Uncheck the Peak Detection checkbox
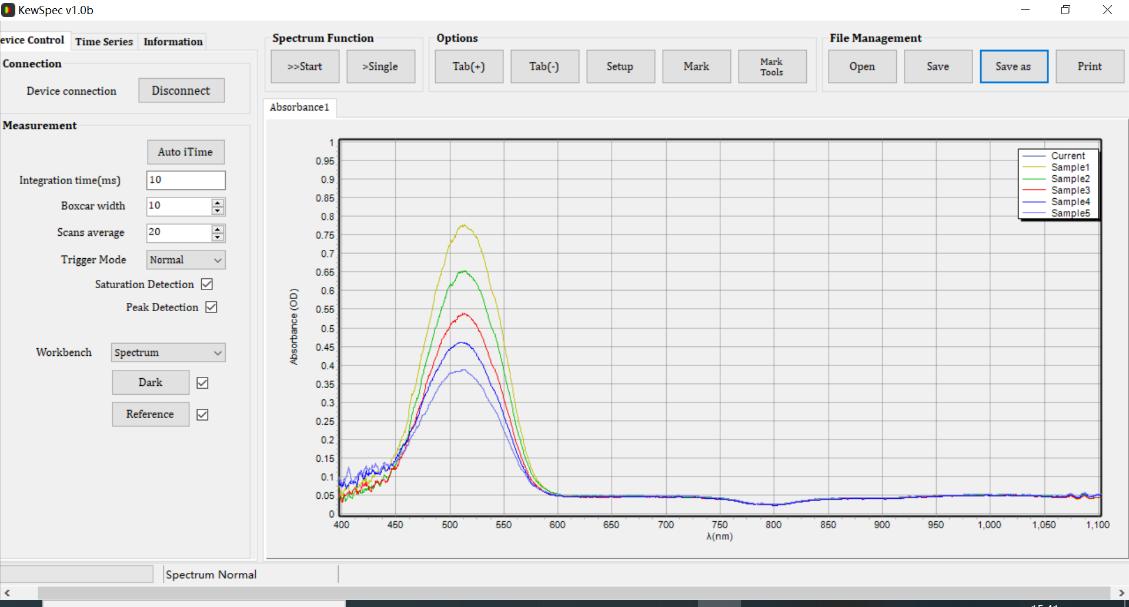1129x607 pixels. click(211, 307)
